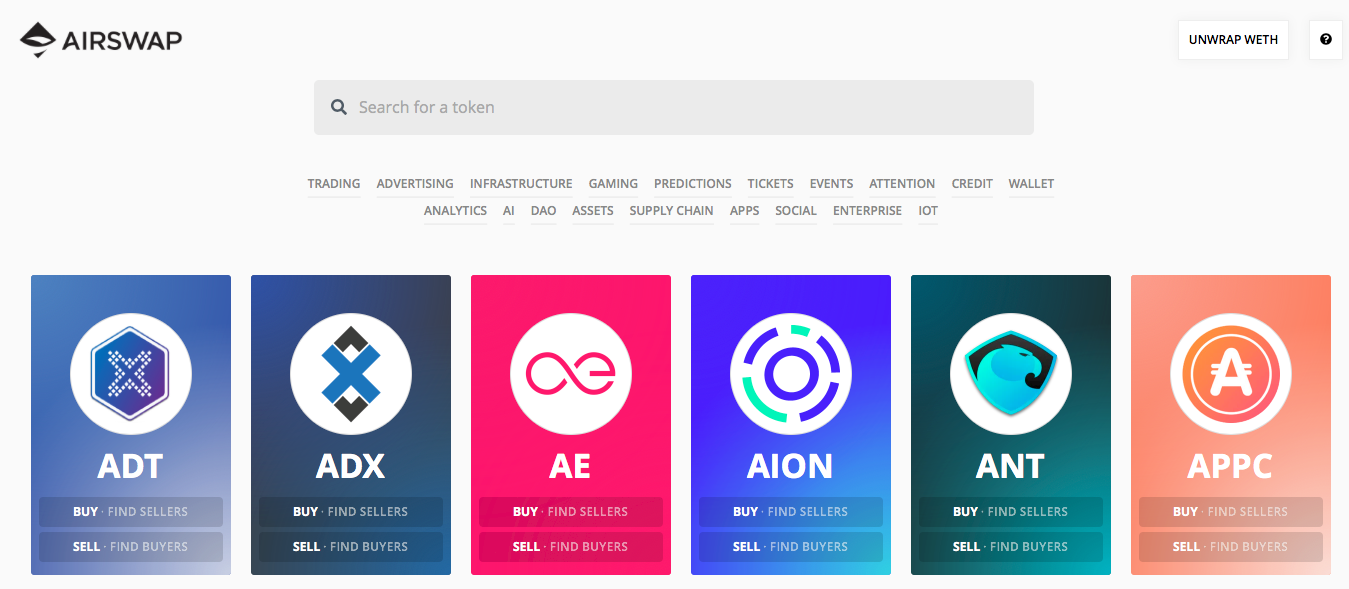Click the Unwrap WETH button

click(1234, 40)
